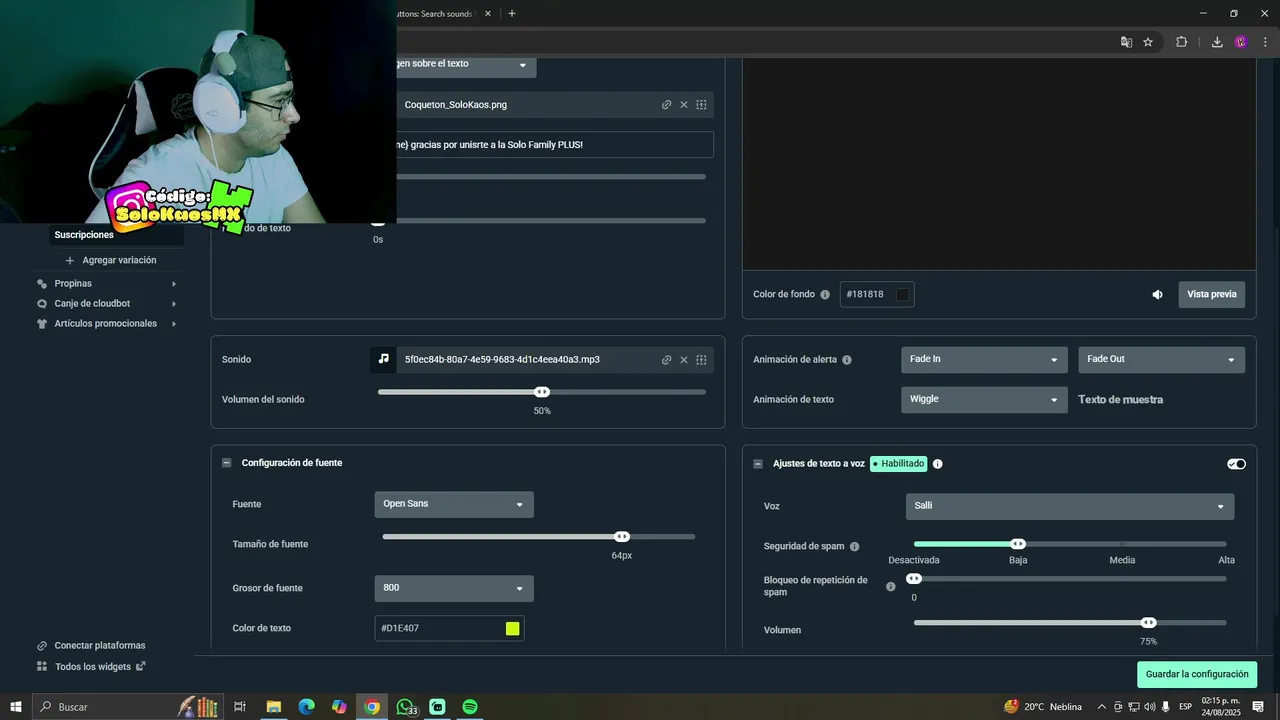Open the Windows Start menu
Viewport: 1280px width, 720px height.
pos(16,707)
